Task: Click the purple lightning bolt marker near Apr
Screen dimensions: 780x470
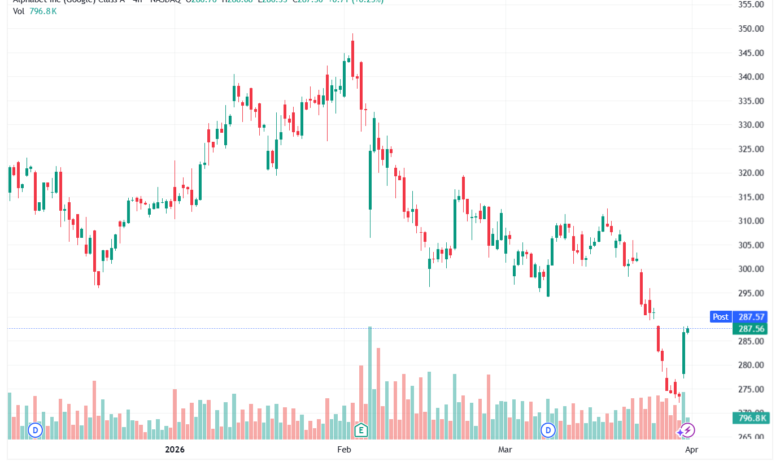Action: click(x=687, y=430)
